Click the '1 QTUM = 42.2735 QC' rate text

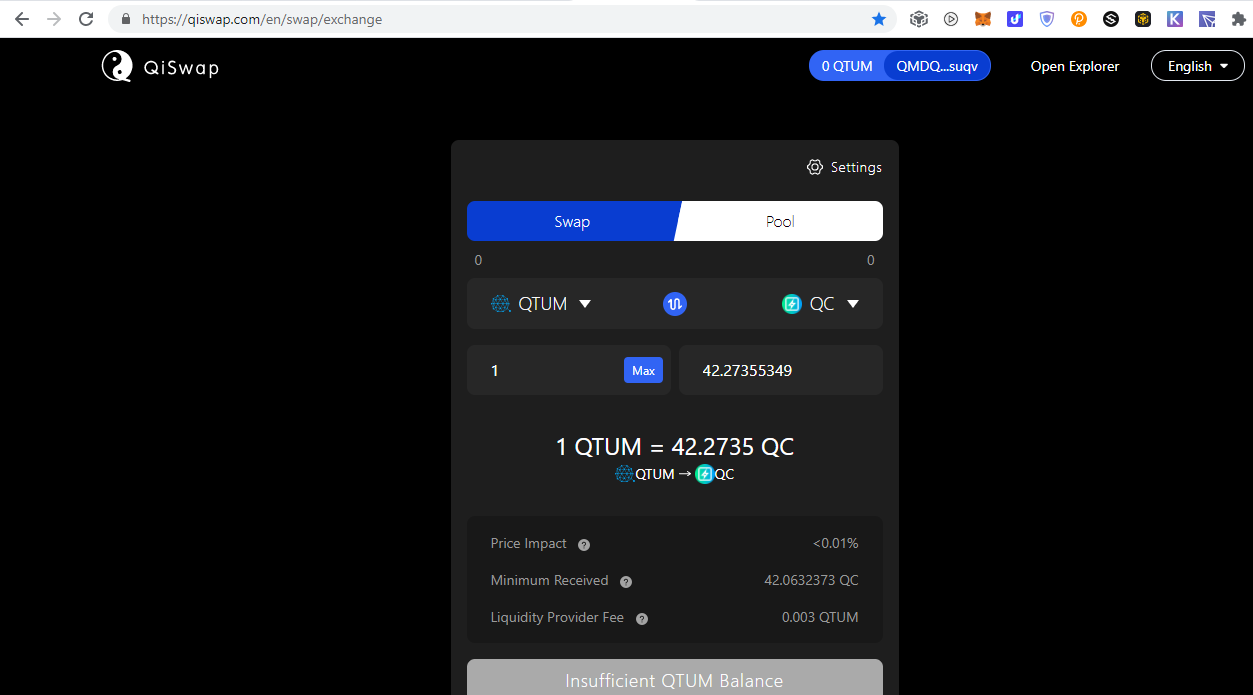[x=675, y=446]
